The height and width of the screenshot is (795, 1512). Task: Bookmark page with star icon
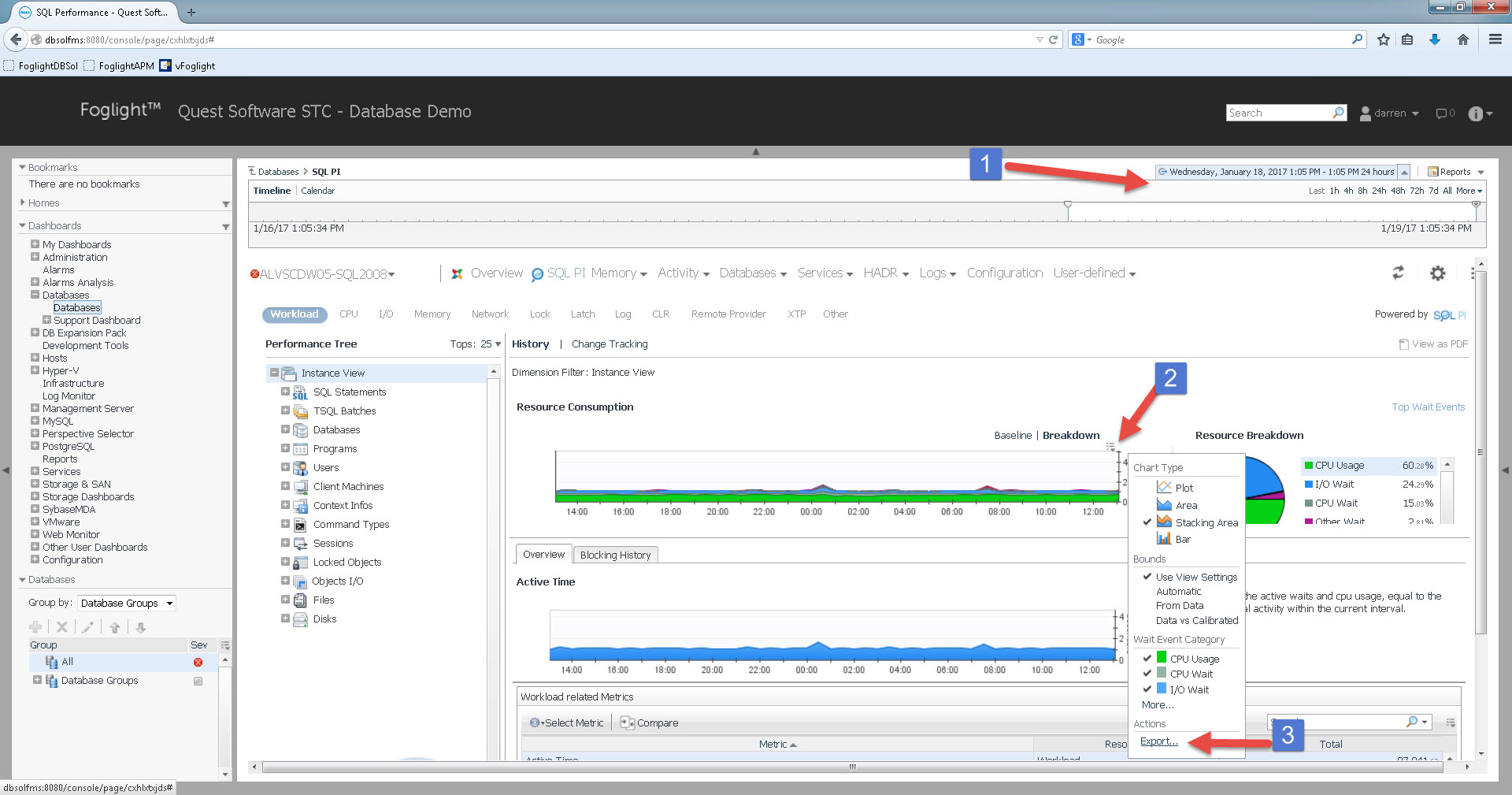[1383, 39]
